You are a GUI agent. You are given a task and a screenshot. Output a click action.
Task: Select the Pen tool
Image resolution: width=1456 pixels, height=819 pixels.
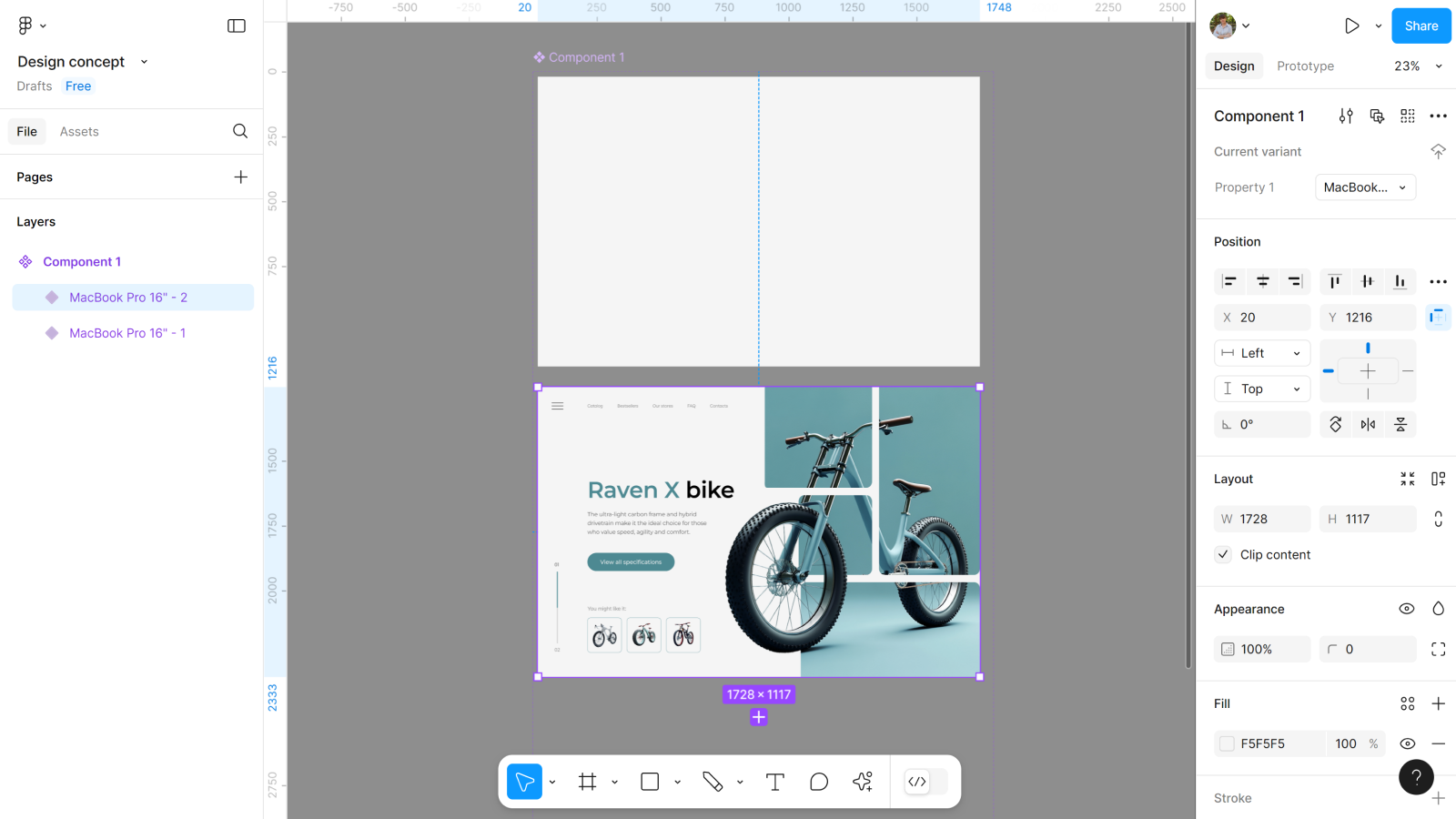click(x=713, y=782)
